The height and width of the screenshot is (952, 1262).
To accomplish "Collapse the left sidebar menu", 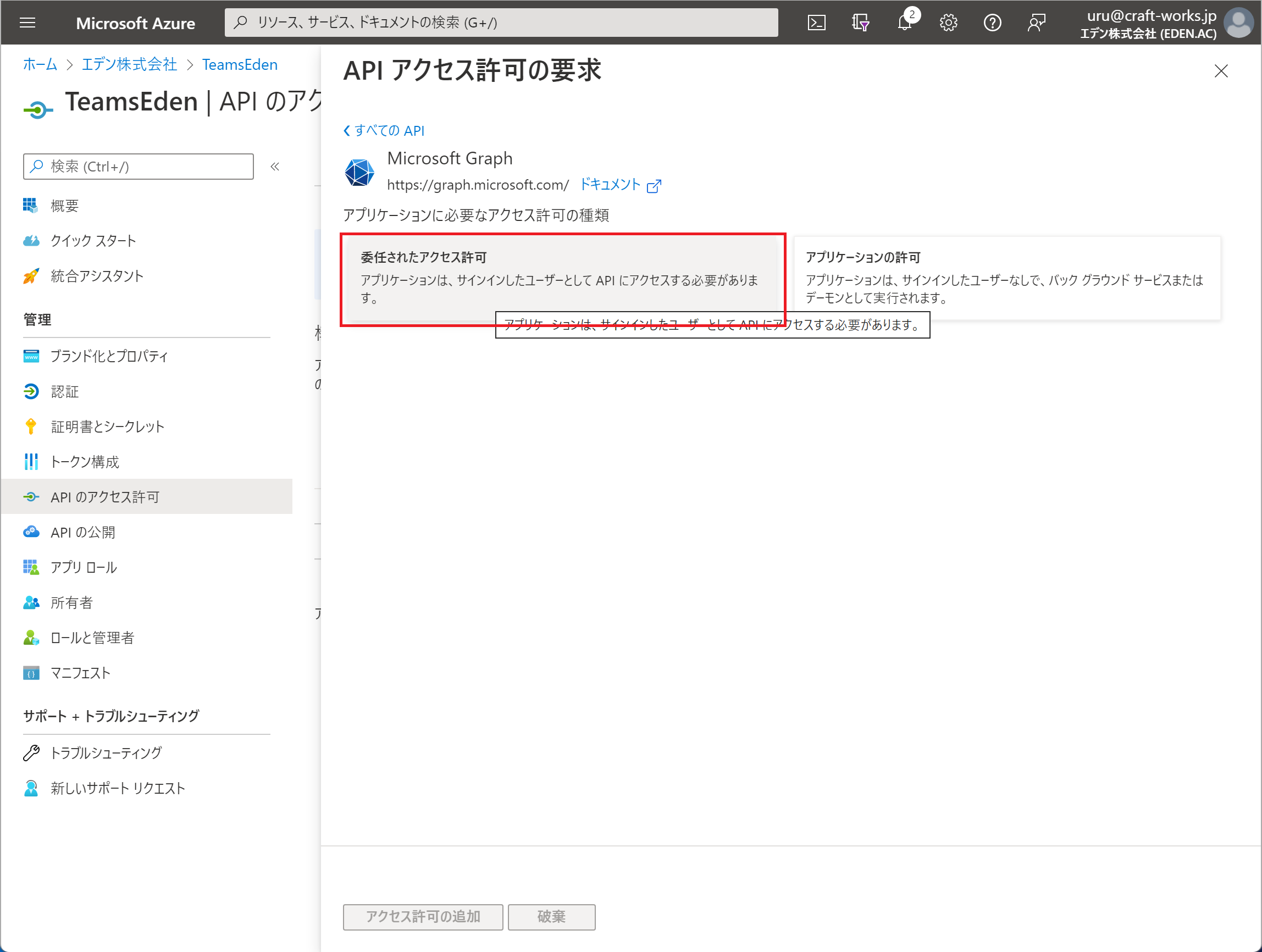I will coord(274,167).
